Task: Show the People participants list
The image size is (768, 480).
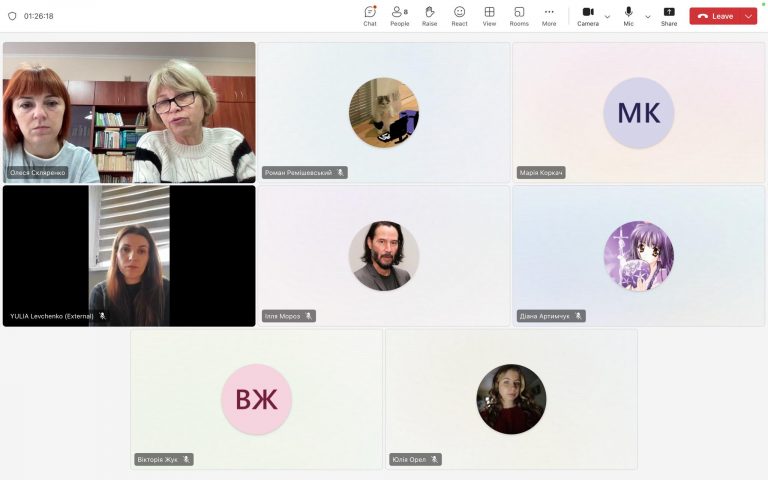Action: tap(400, 16)
